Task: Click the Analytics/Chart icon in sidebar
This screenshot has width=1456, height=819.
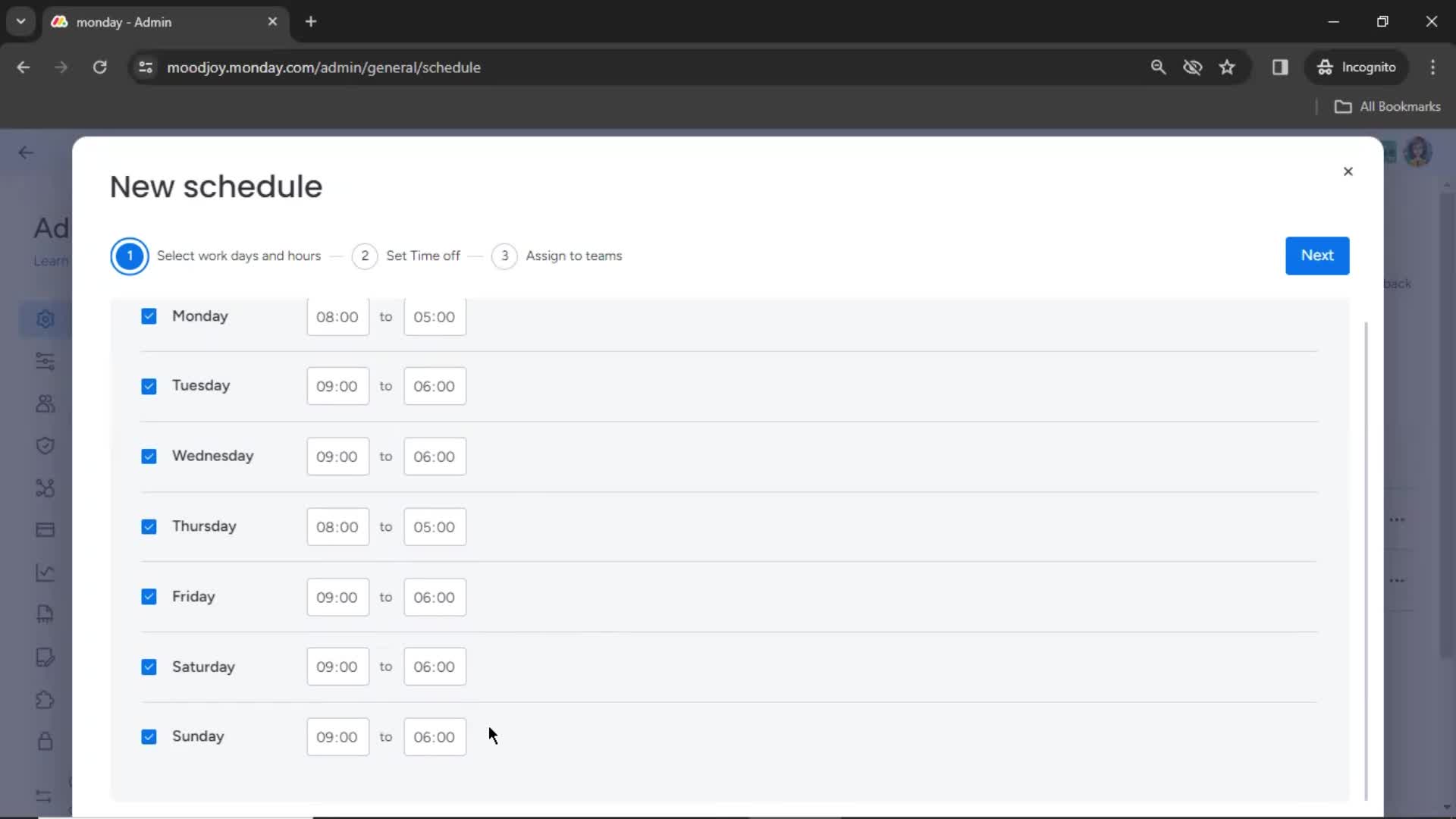Action: (45, 572)
